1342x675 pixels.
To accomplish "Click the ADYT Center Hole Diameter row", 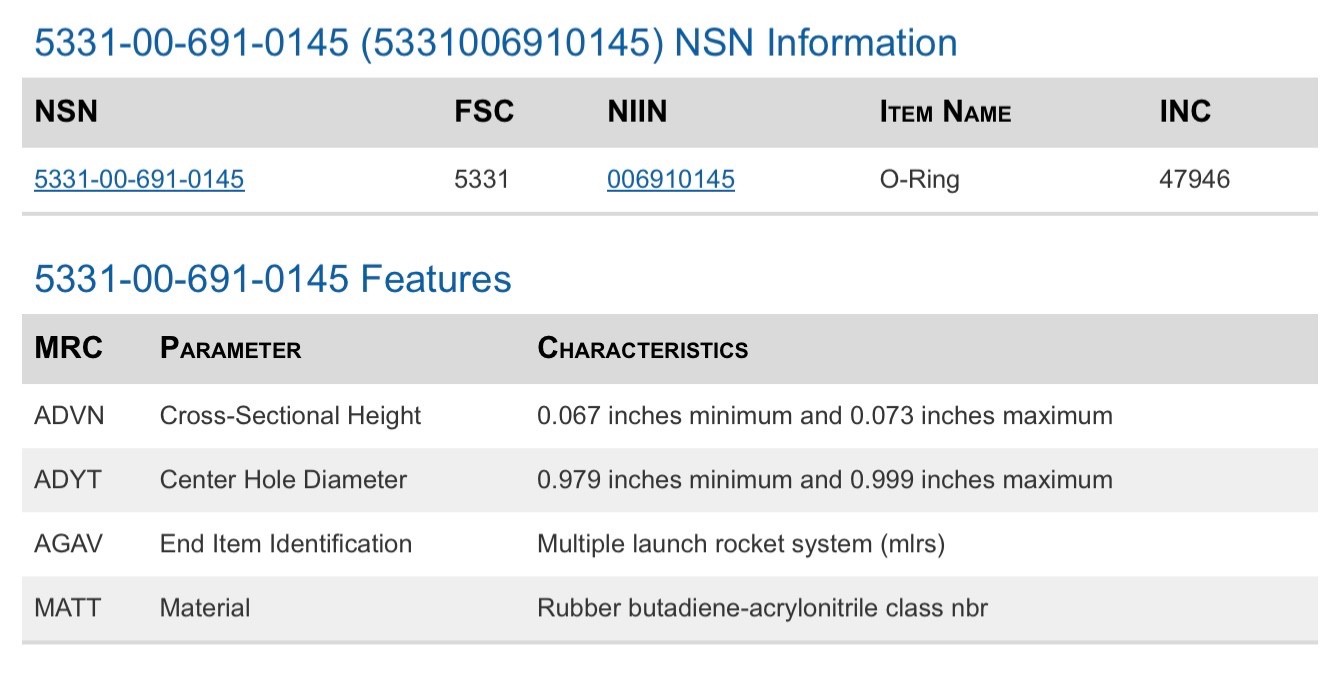I will pos(670,480).
